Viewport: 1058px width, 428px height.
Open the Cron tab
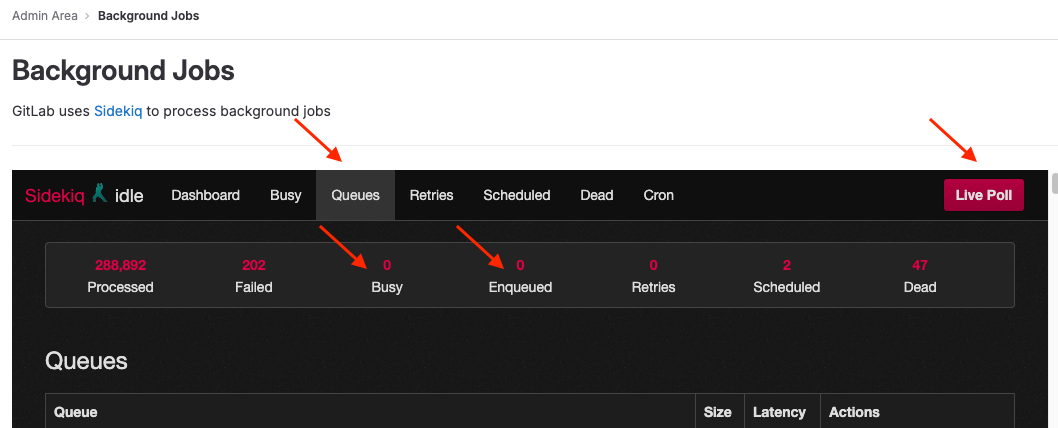(x=658, y=195)
